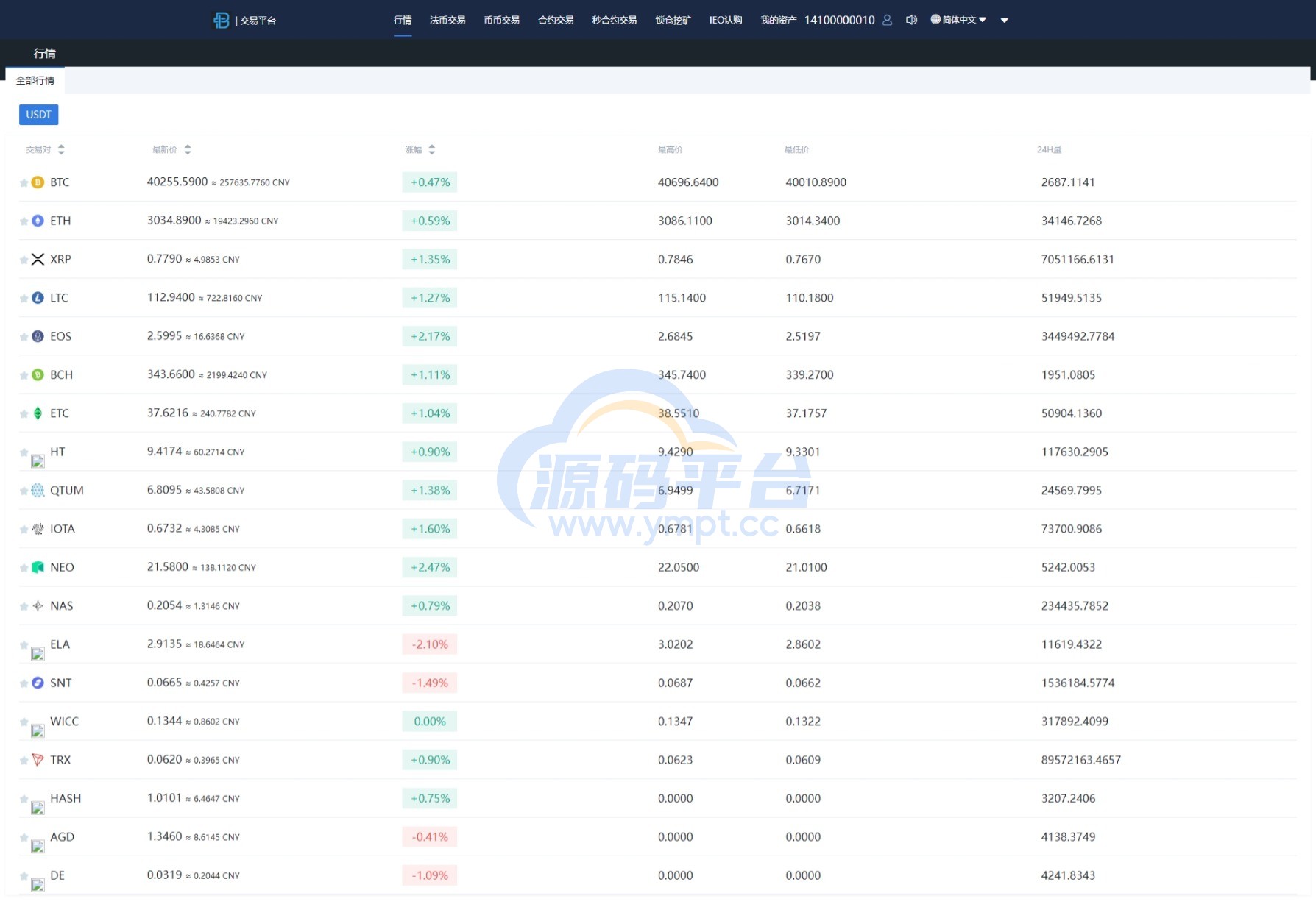Screen dimensions: 1316x921
Task: Click the NEO +2.47% change badge
Action: point(430,567)
